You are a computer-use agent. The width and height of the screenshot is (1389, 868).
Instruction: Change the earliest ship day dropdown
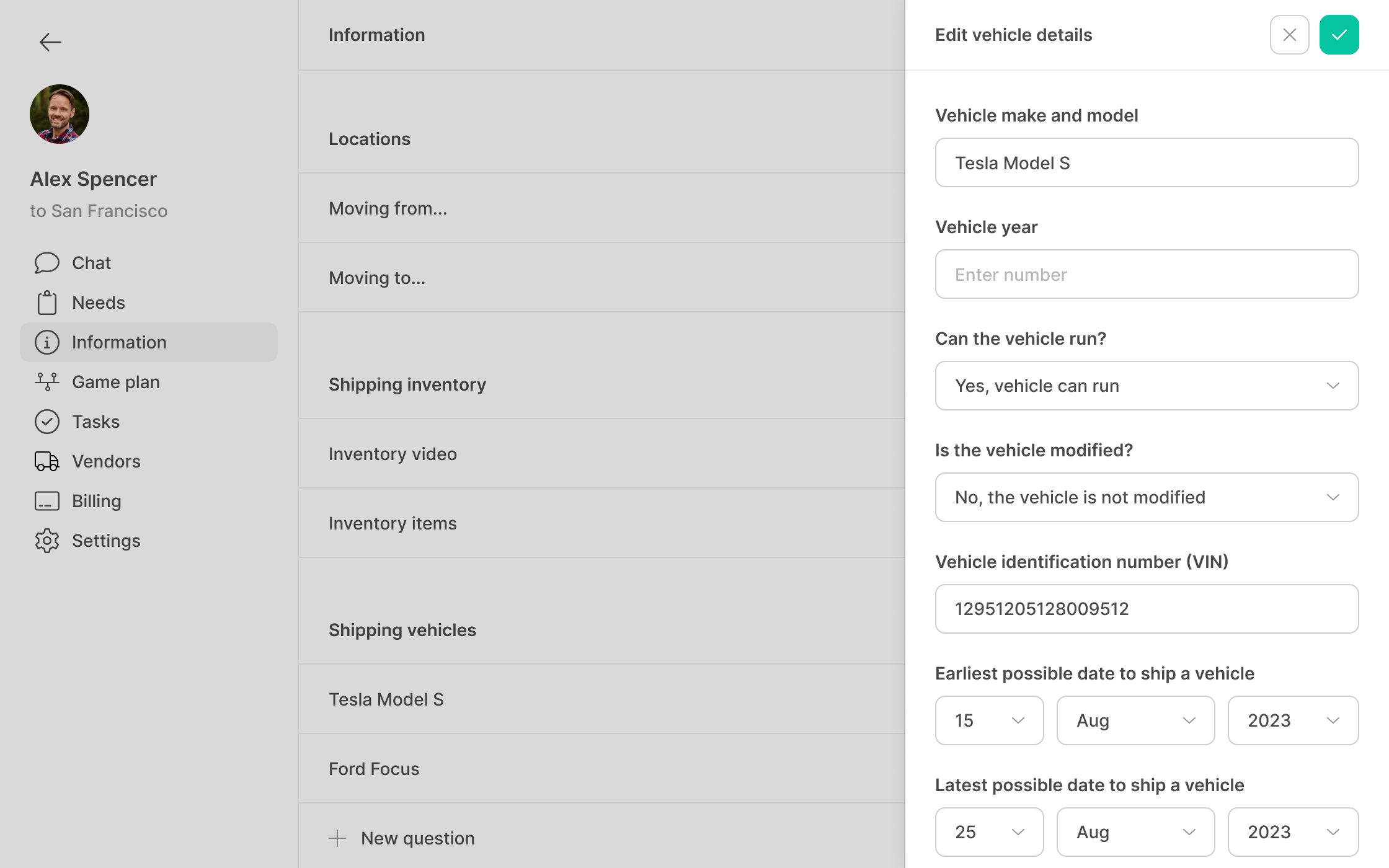[989, 720]
